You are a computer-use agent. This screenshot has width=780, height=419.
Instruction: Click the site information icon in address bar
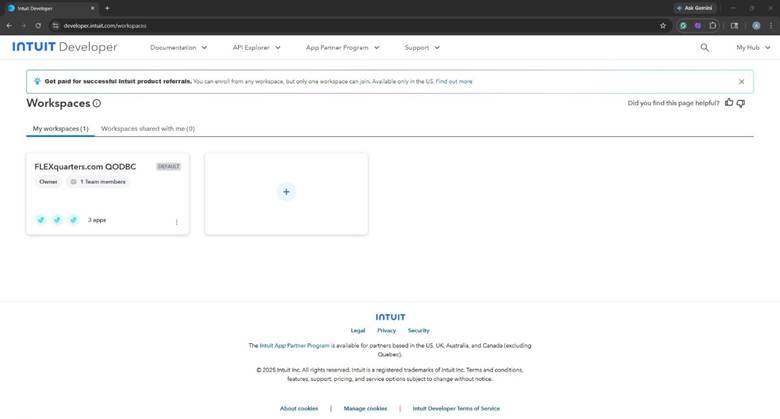(55, 25)
